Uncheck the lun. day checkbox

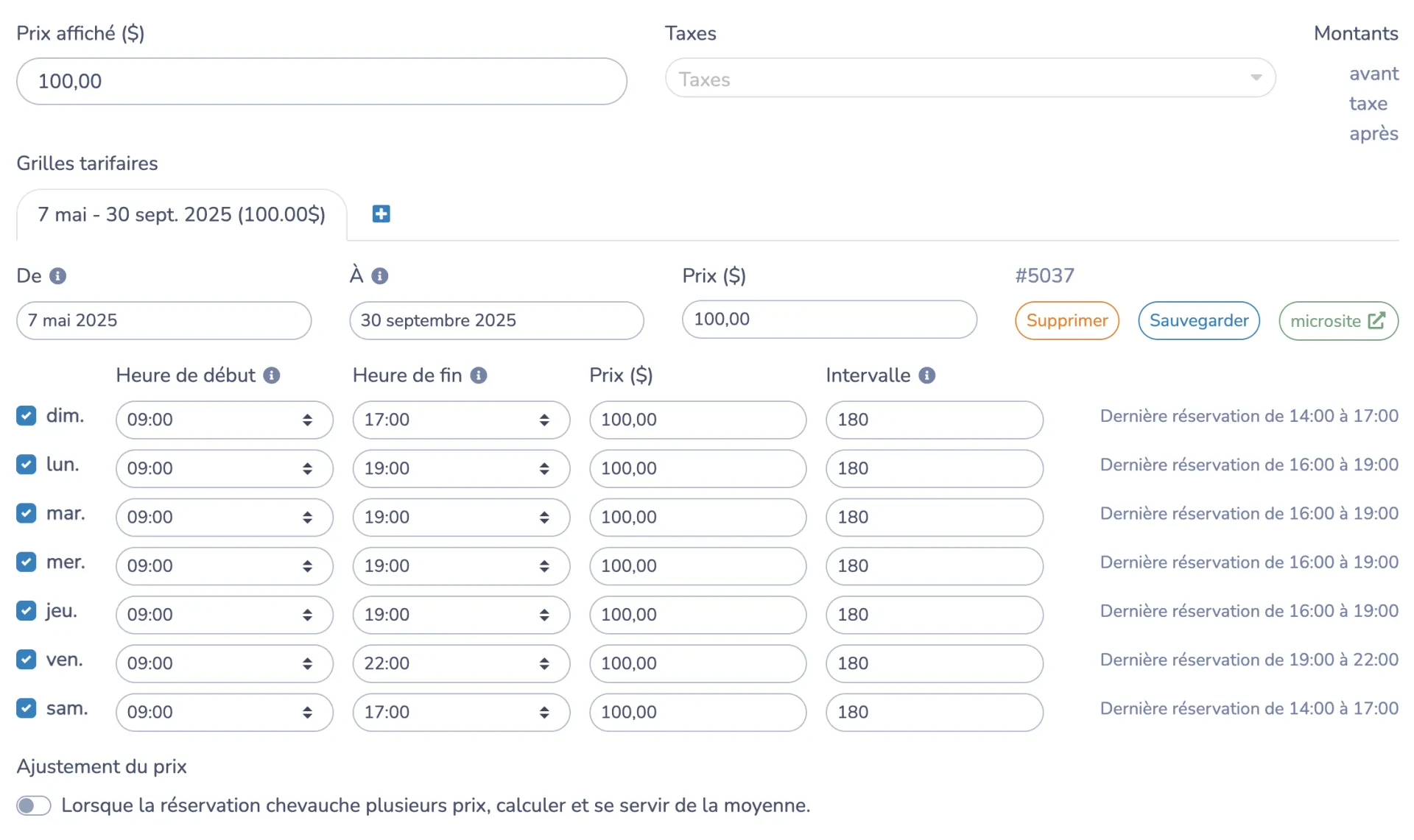coord(27,465)
